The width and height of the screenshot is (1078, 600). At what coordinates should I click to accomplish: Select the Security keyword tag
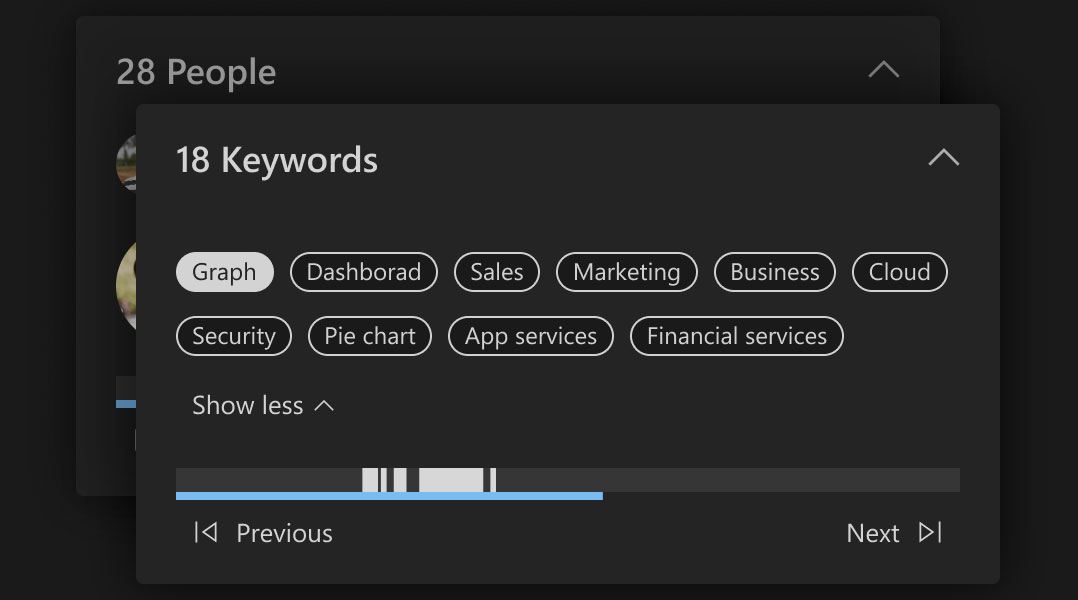click(233, 336)
